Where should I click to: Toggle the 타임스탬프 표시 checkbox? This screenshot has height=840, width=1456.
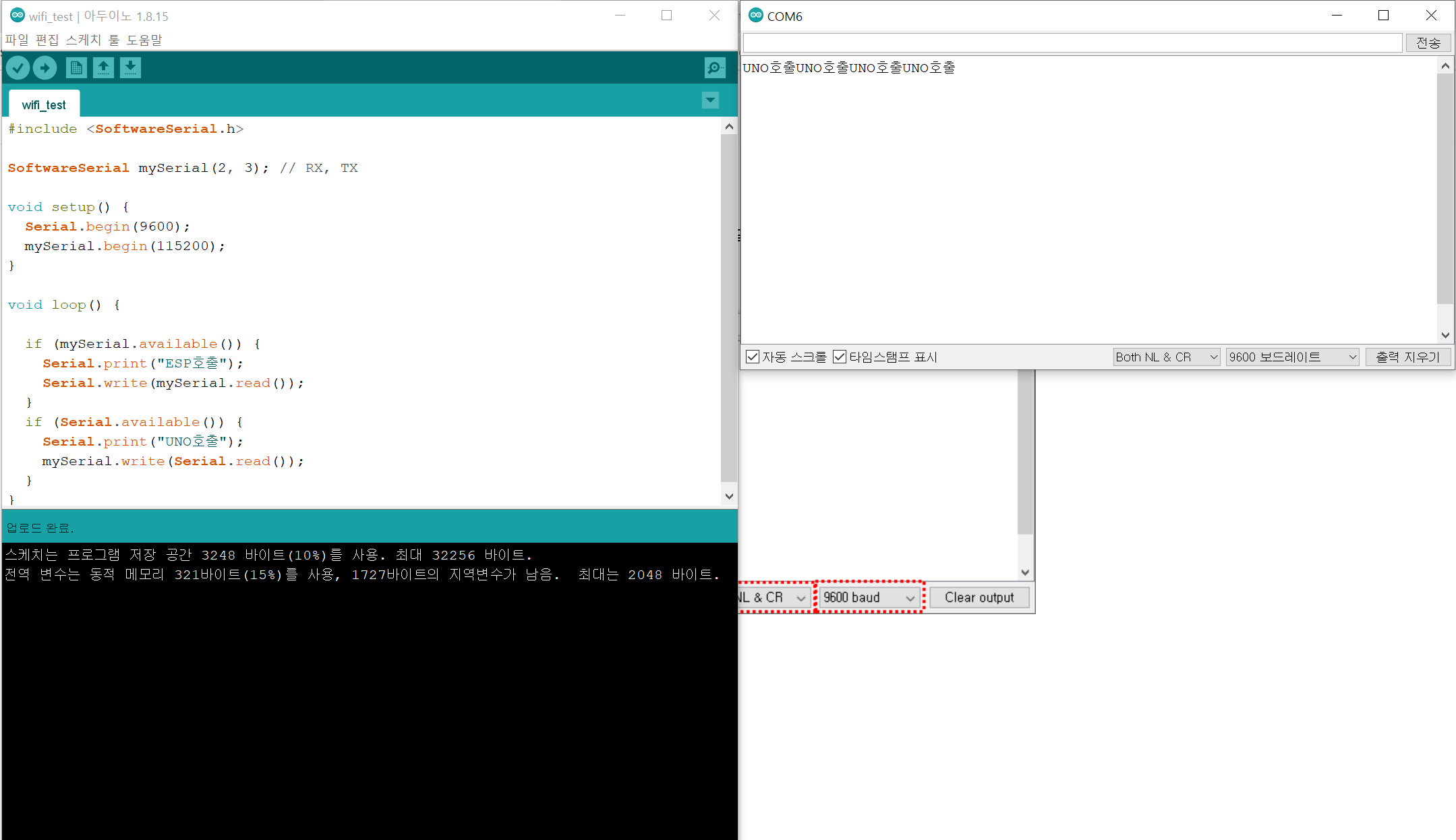(840, 357)
